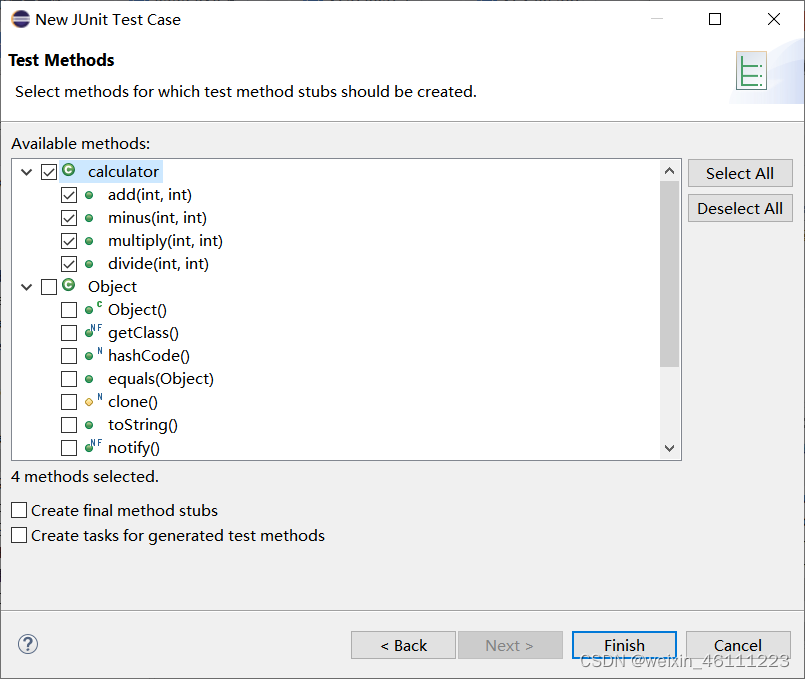Click the public method icon beside add(int, int)
This screenshot has width=805, height=679.
tap(89, 195)
